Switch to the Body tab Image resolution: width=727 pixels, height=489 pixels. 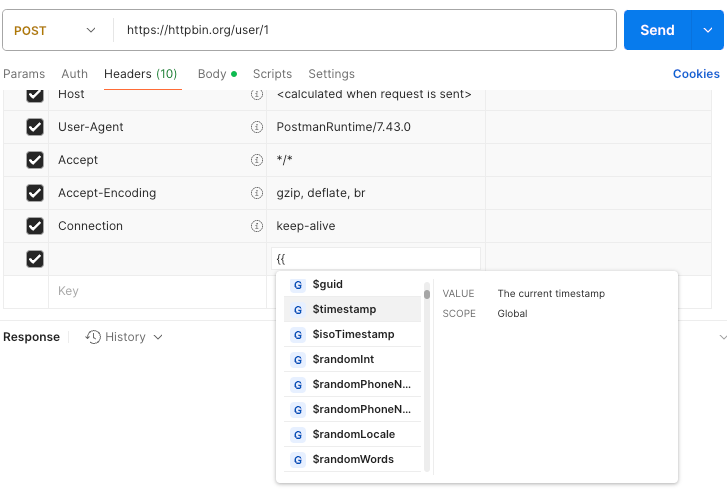tap(212, 74)
